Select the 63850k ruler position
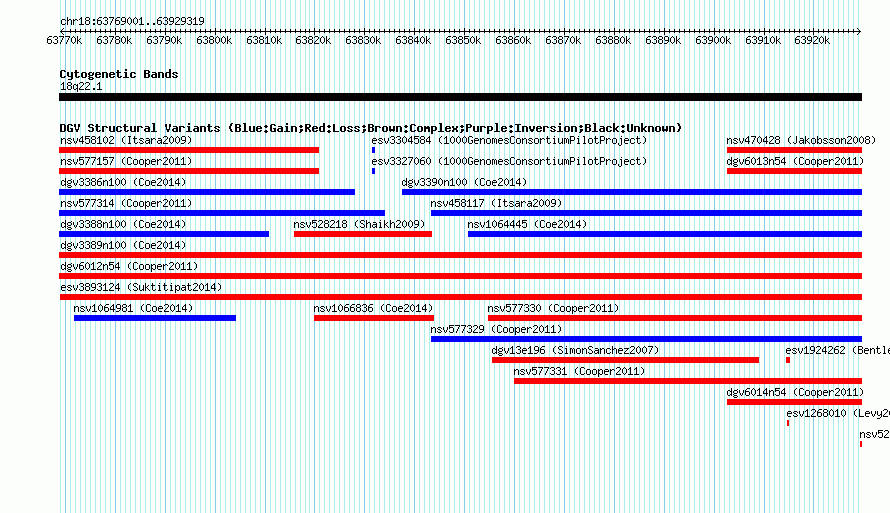 coord(463,40)
